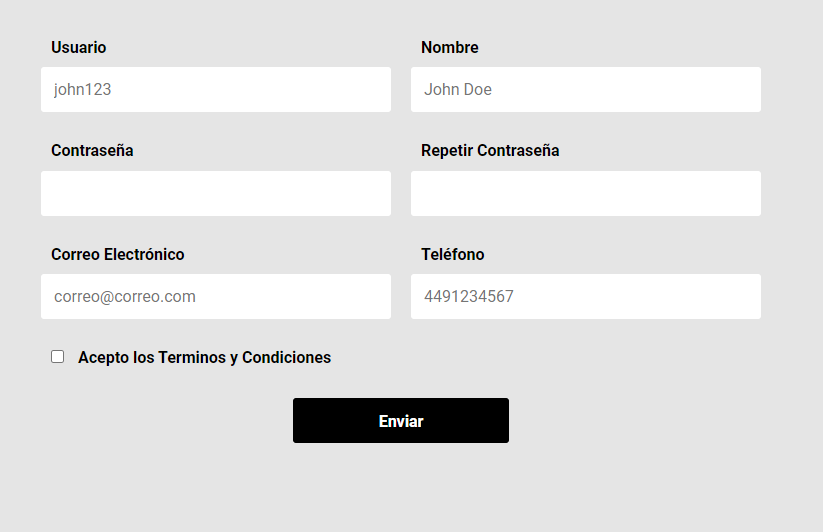Click the Correo Electrónico label

click(118, 254)
